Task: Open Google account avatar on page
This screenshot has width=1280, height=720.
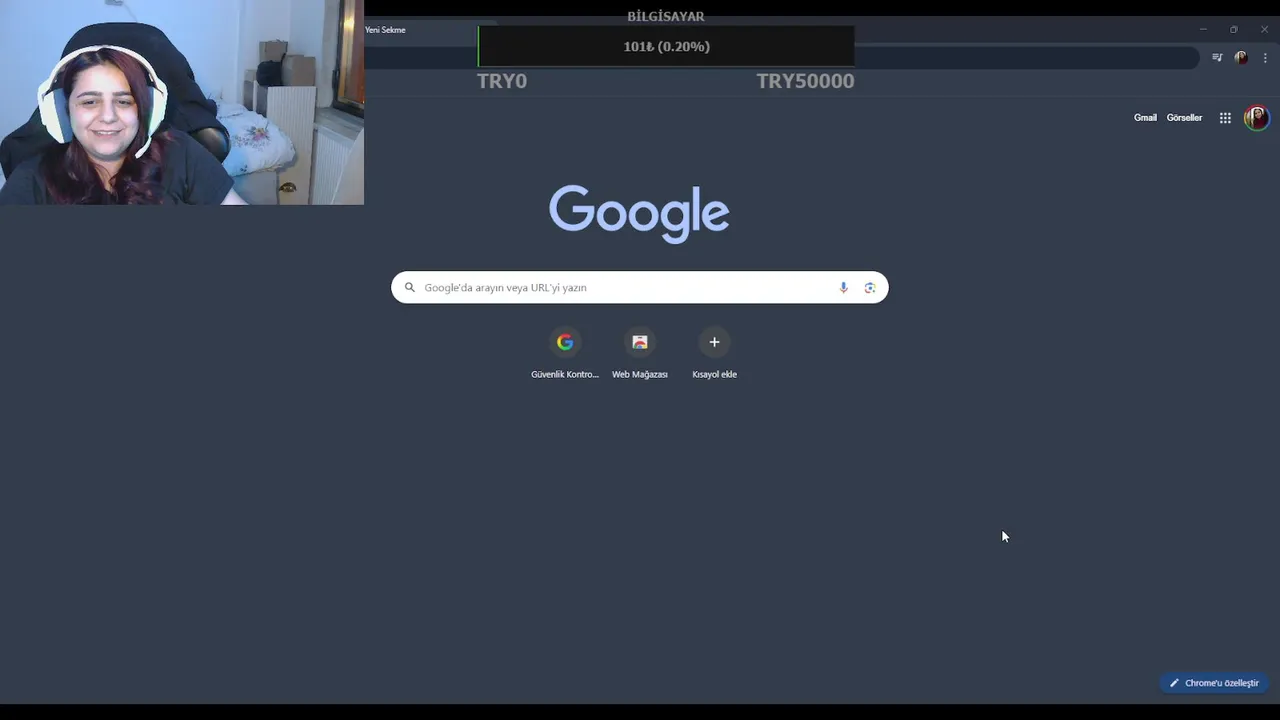Action: point(1256,118)
